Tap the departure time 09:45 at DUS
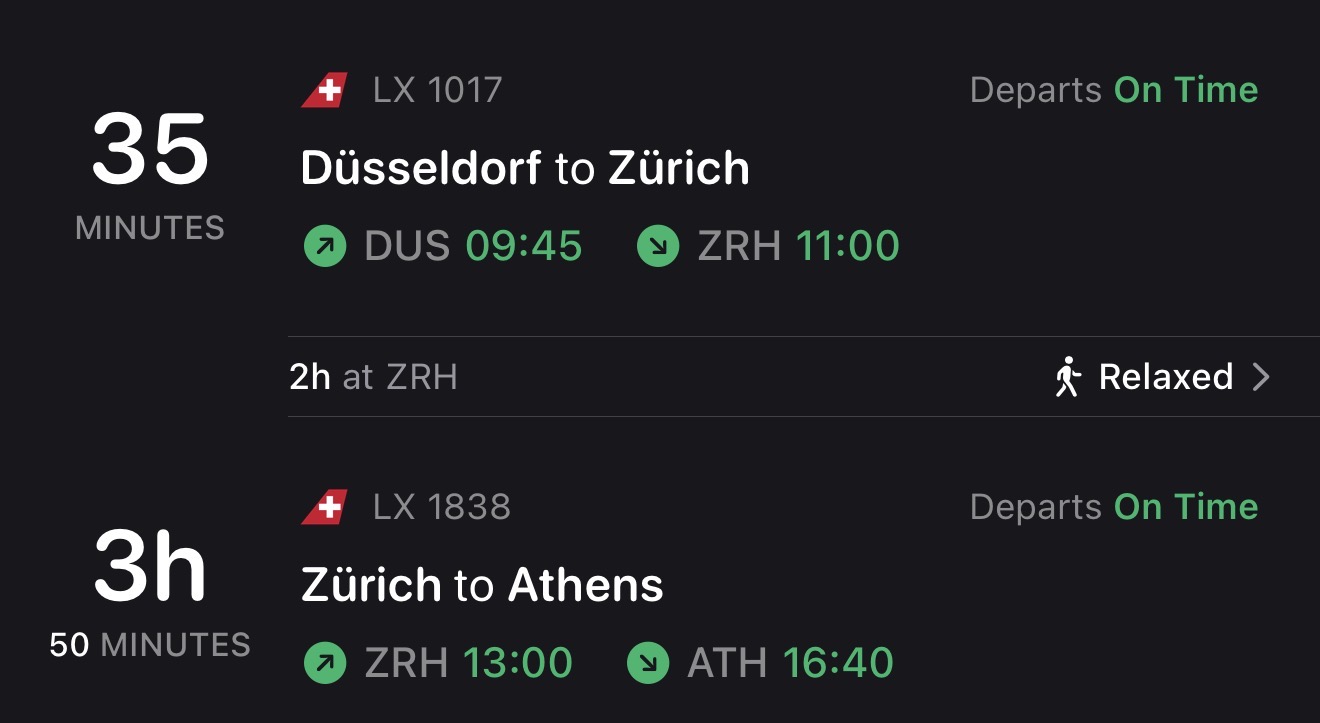Screen dimensions: 1320x723 coord(525,245)
